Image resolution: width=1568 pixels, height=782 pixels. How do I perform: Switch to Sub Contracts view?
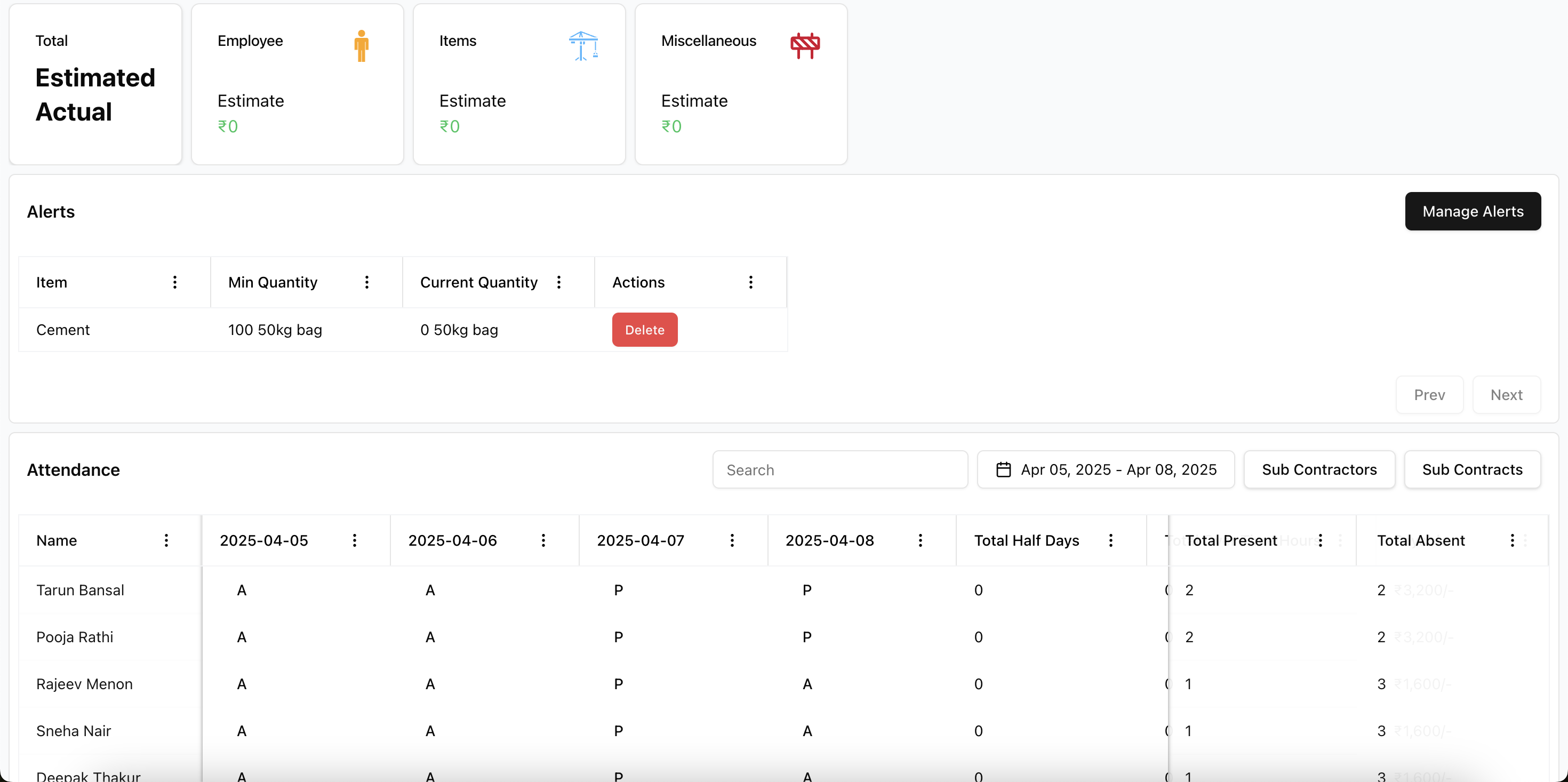pos(1472,469)
